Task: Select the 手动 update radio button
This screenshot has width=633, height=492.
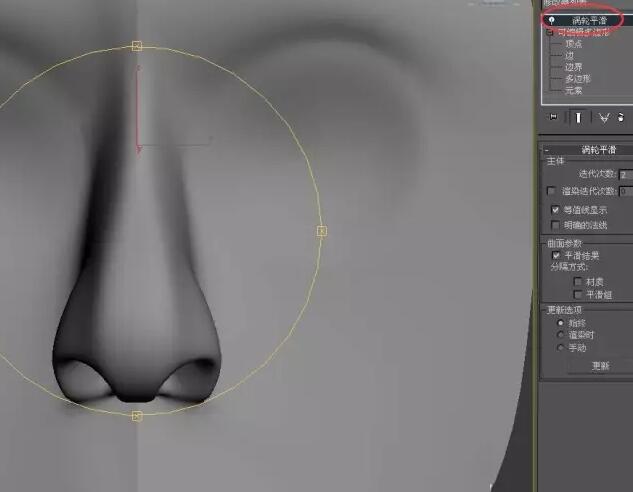Action: [560, 347]
